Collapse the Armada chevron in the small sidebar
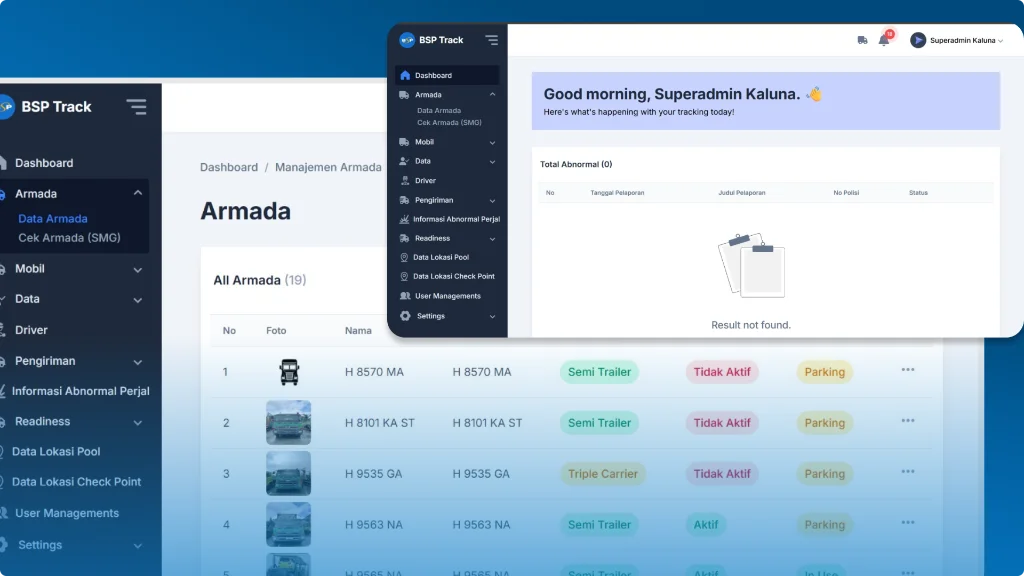Viewport: 1024px width, 576px height. pyautogui.click(x=492, y=95)
